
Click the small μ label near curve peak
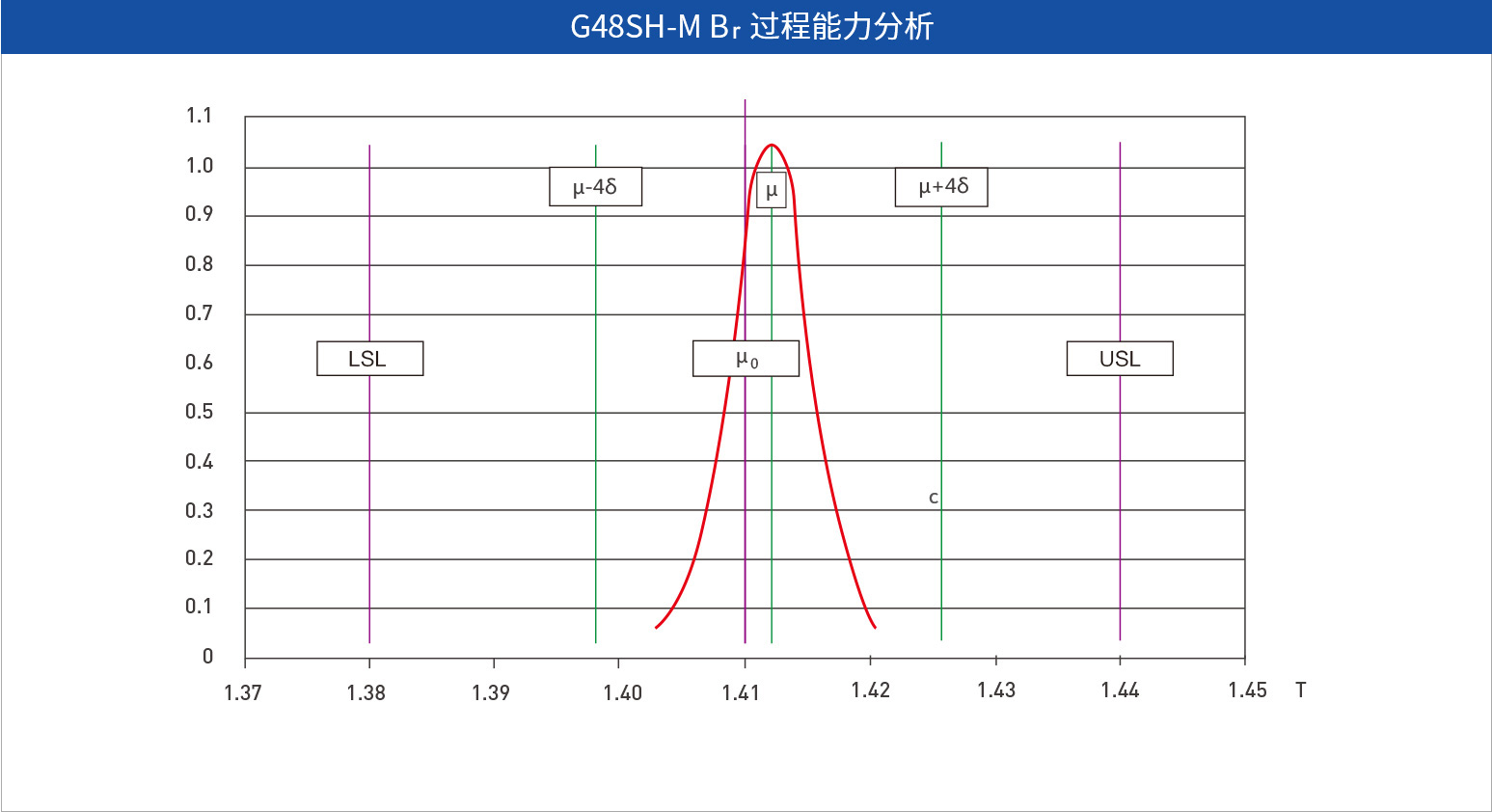[x=771, y=191]
